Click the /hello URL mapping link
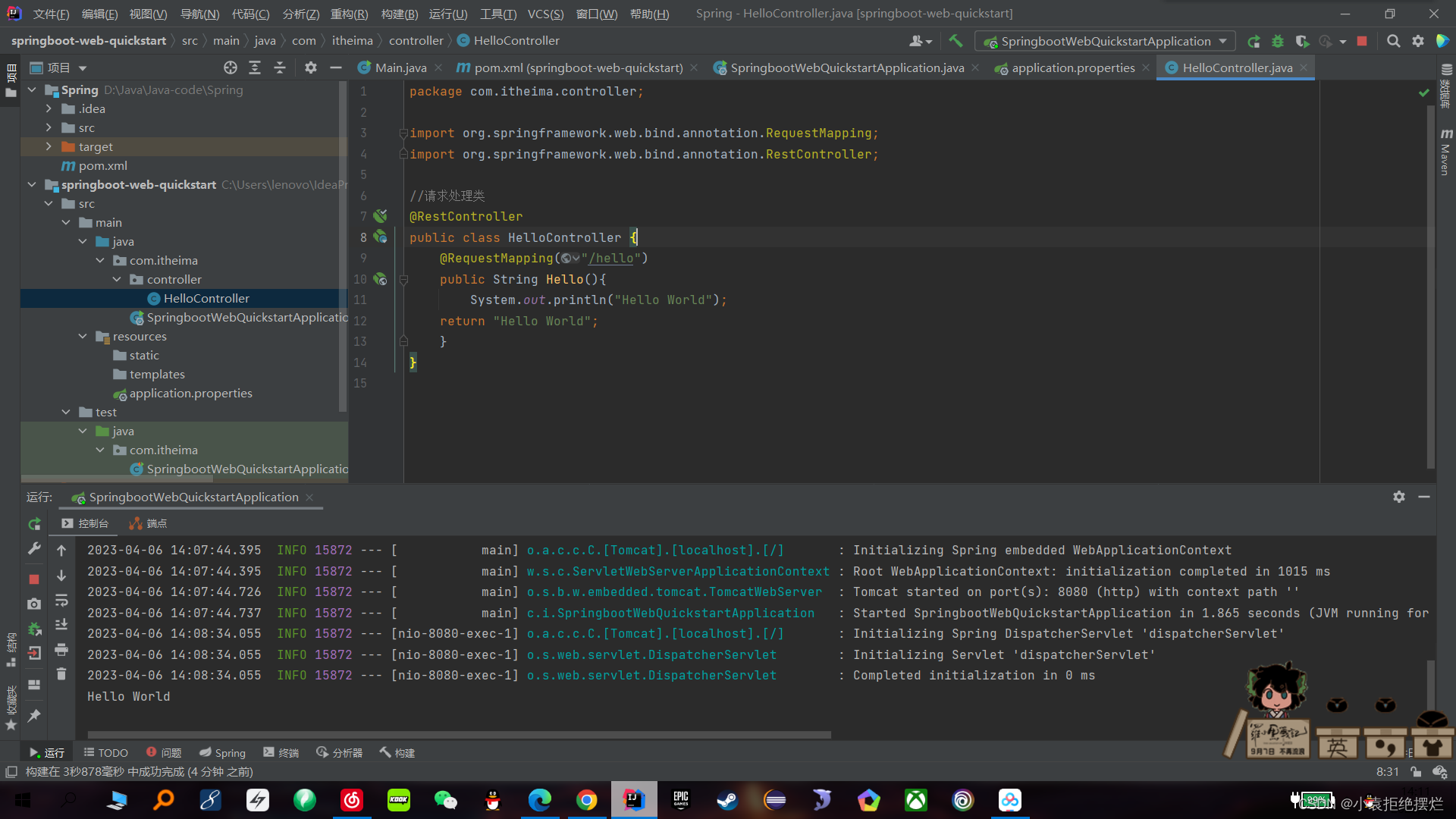1456x819 pixels. pyautogui.click(x=610, y=258)
